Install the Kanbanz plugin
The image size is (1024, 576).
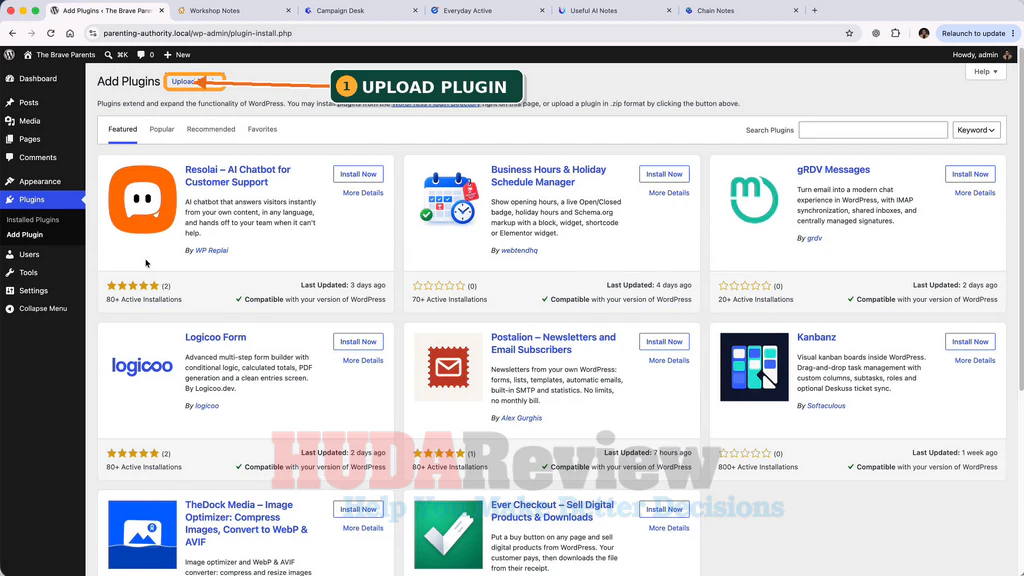(970, 342)
